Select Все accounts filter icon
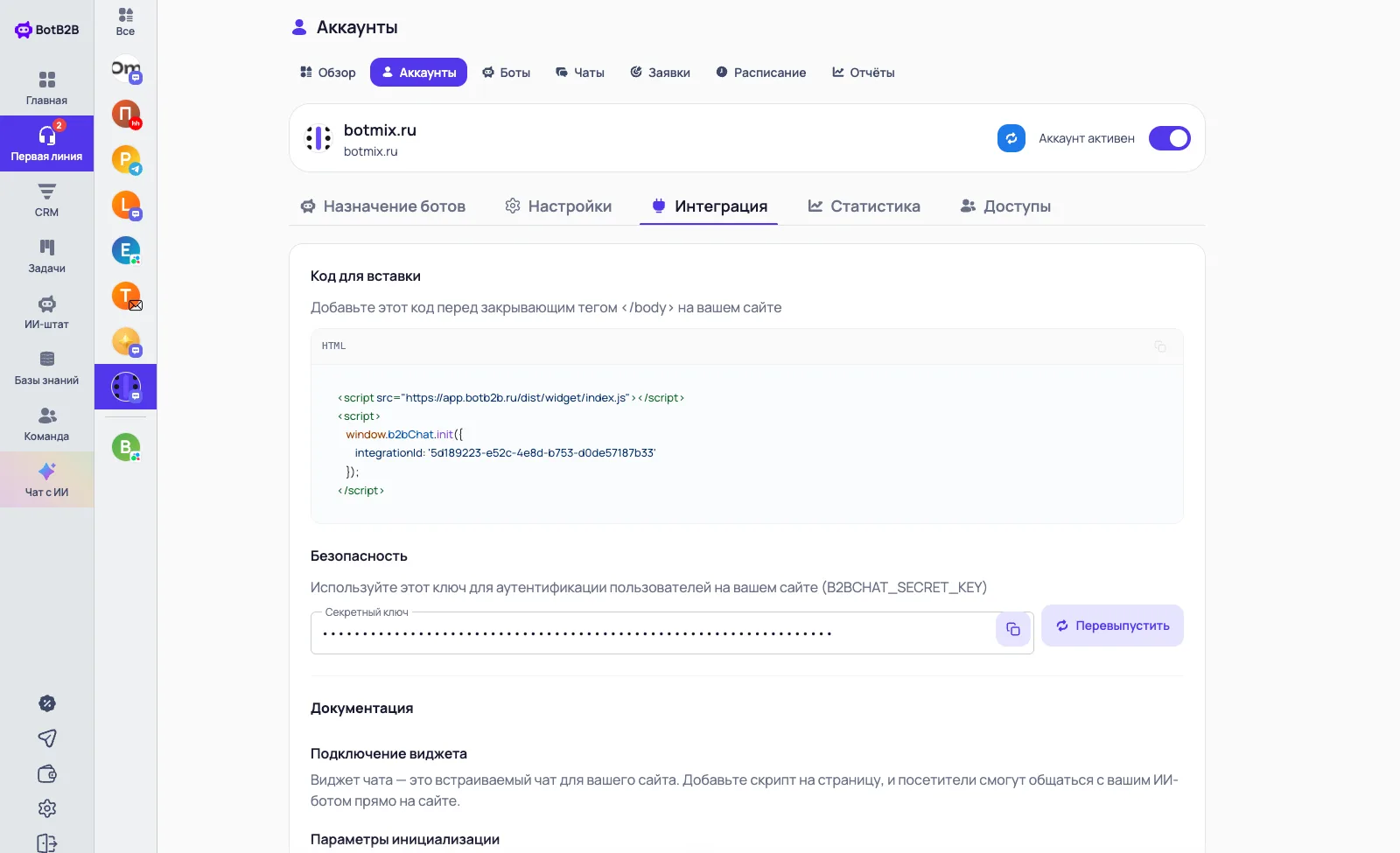Screen dimensions: 1400x853 [125, 22]
